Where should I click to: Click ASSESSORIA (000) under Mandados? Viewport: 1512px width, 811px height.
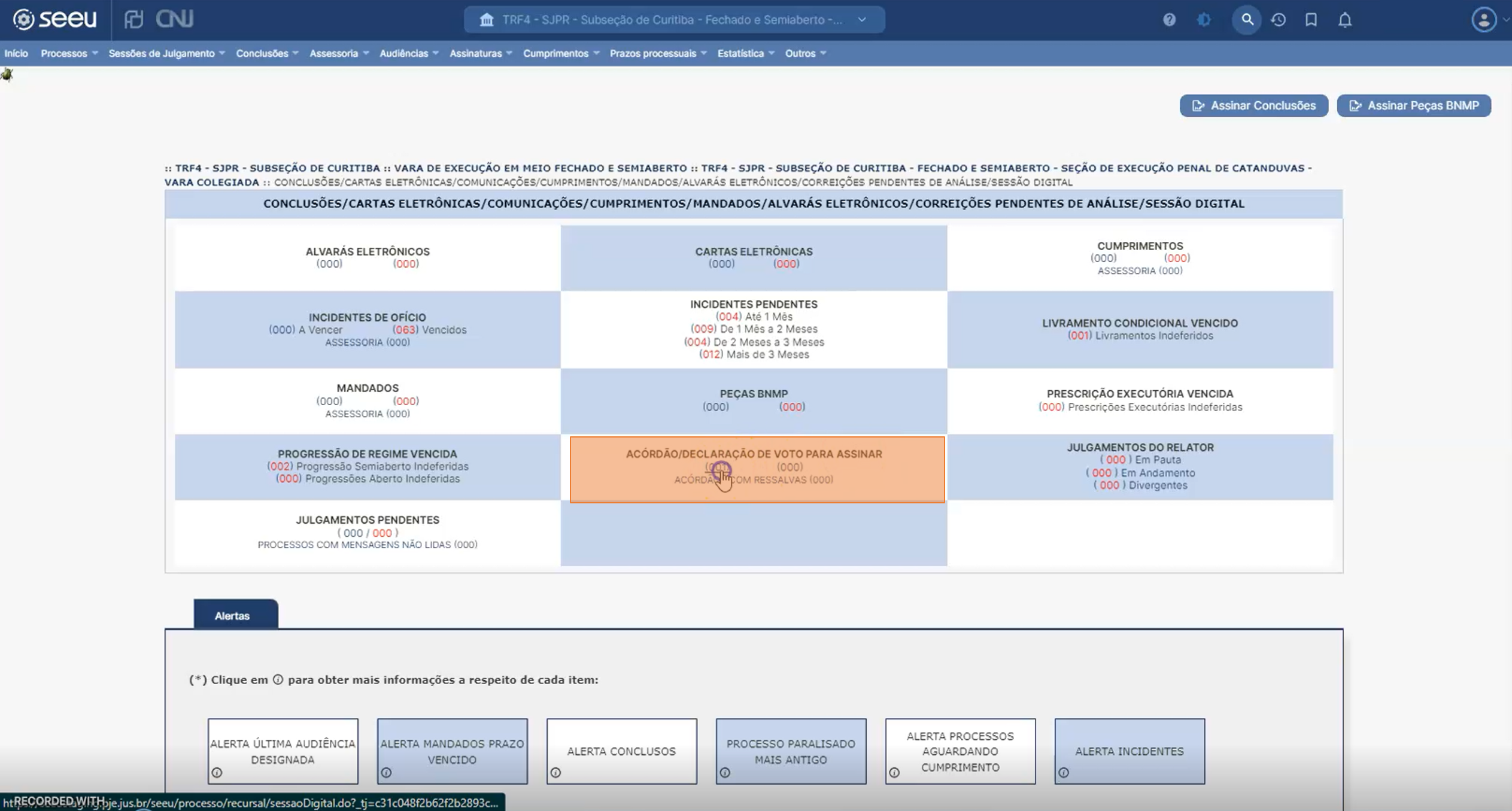[368, 414]
